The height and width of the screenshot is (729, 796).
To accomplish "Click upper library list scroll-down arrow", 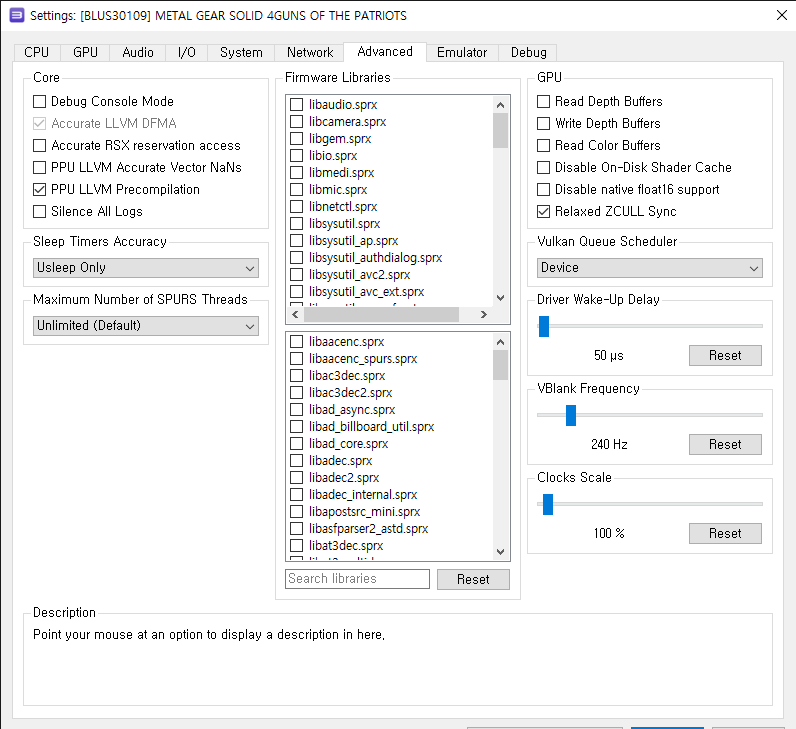I will [x=500, y=298].
